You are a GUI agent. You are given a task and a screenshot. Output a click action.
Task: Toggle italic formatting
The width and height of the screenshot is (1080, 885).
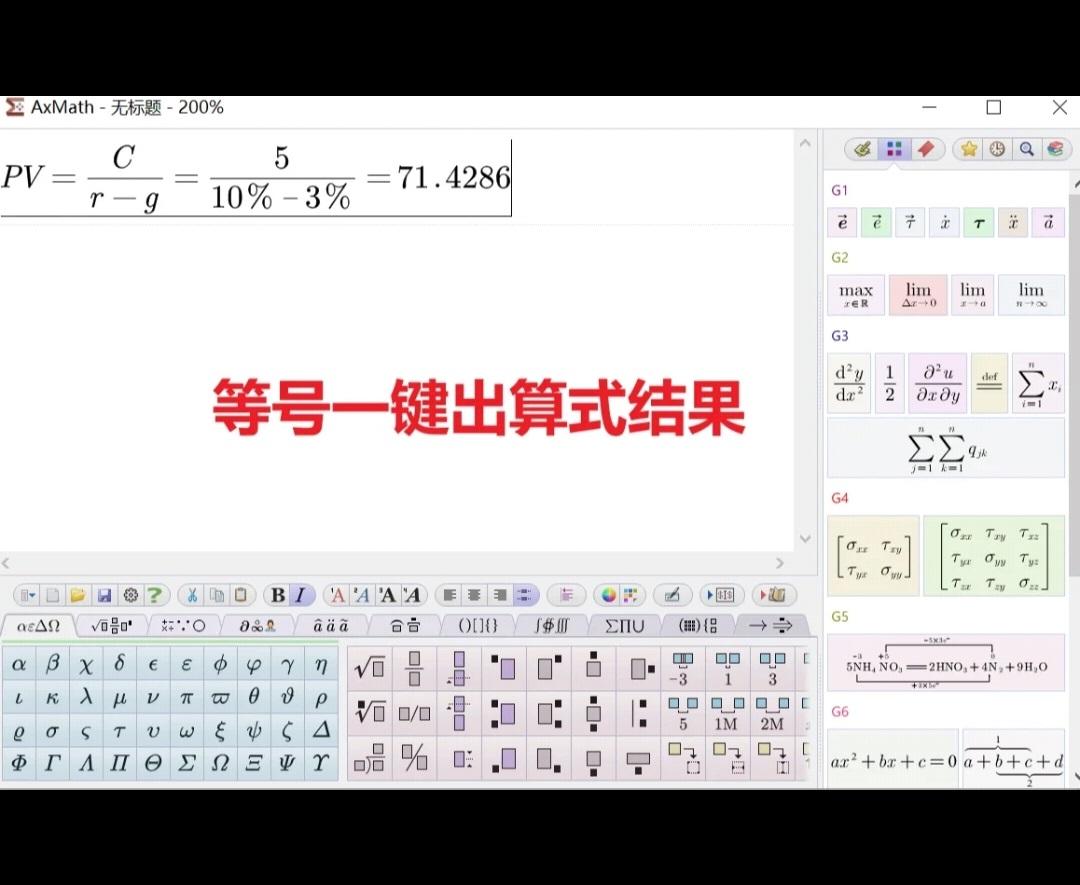(x=299, y=595)
